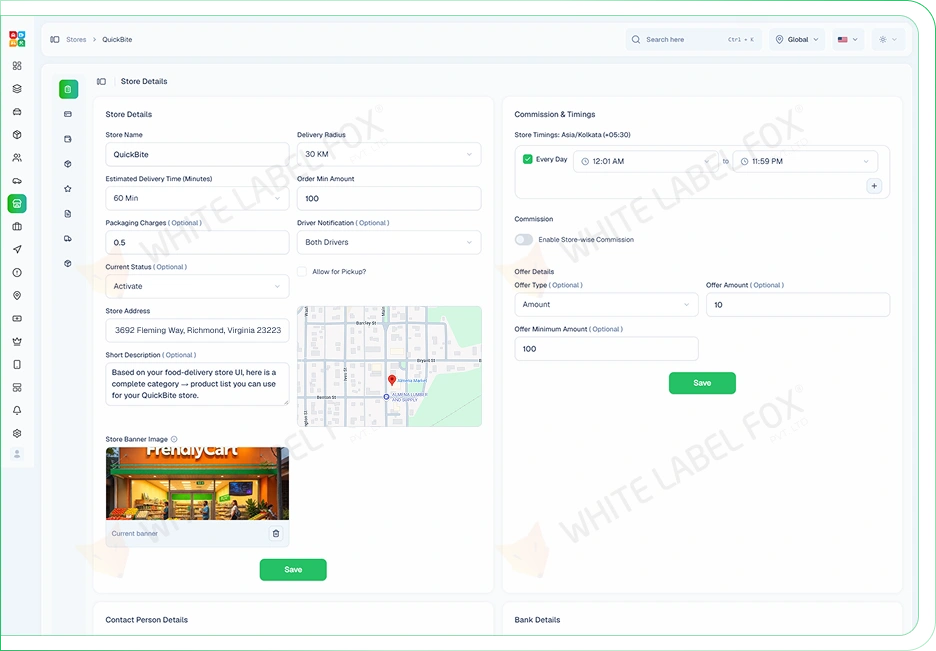The height and width of the screenshot is (651, 936).
Task: Edit the Offer Minimum Amount field
Action: tap(606, 348)
